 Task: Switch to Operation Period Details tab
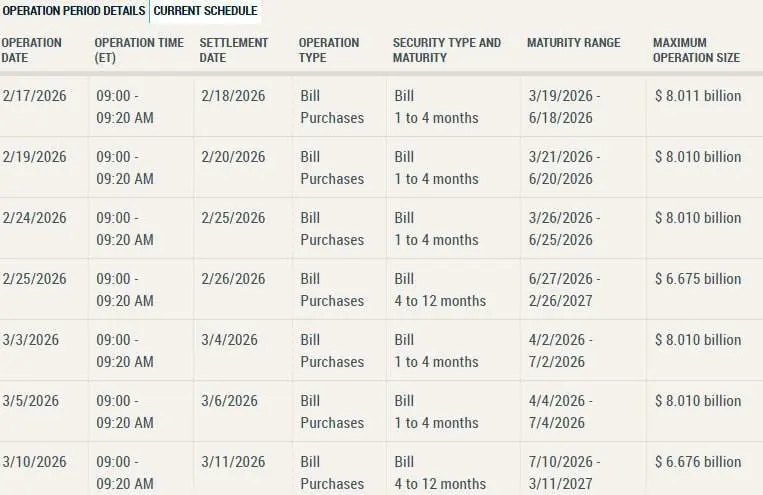point(74,11)
